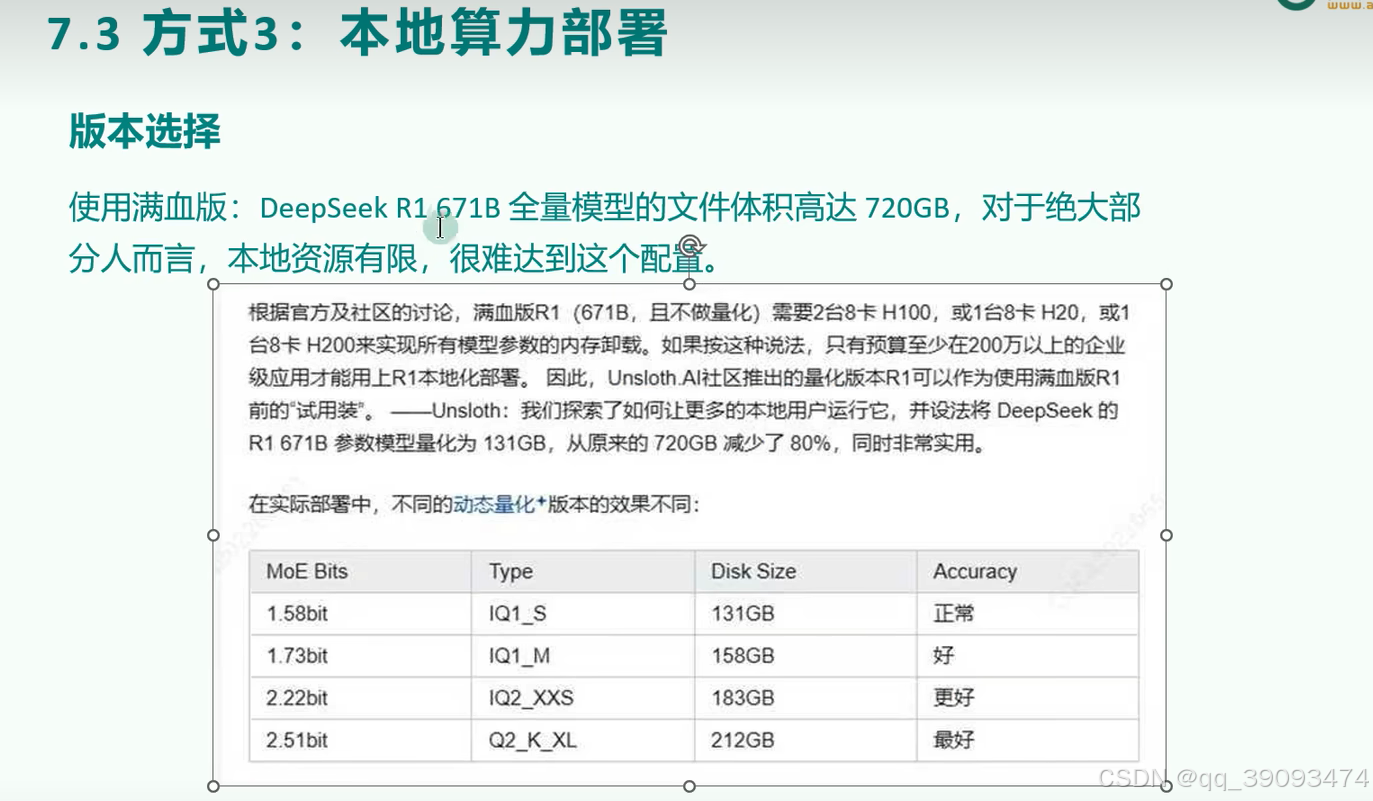1373x801 pixels.
Task: Select the 183GB cell
Action: click(x=806, y=698)
